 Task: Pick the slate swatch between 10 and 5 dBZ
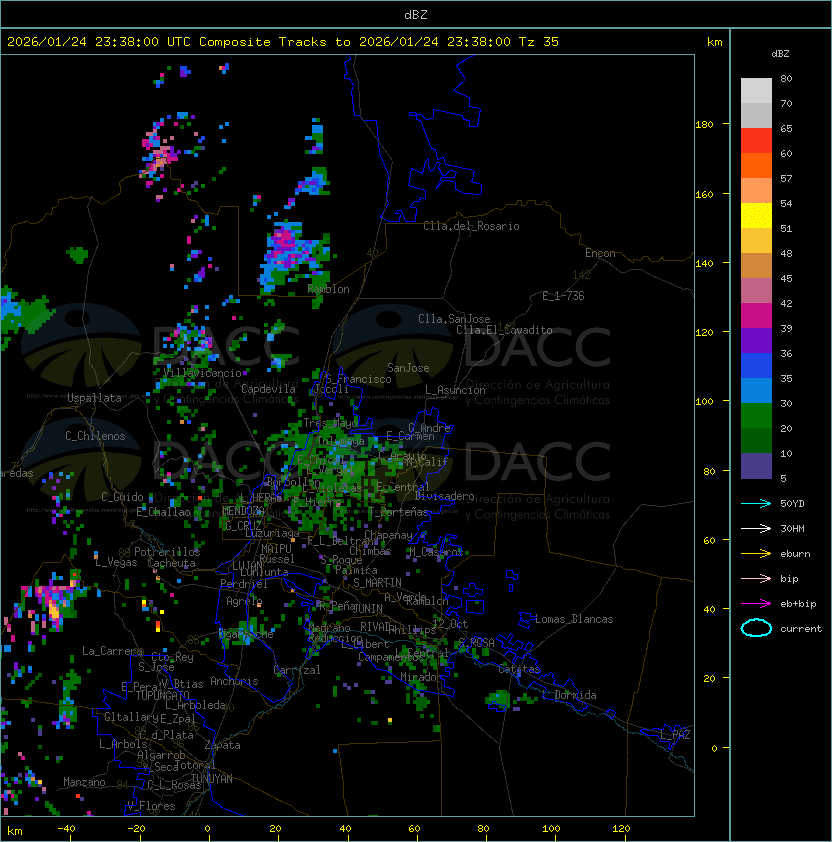click(756, 466)
